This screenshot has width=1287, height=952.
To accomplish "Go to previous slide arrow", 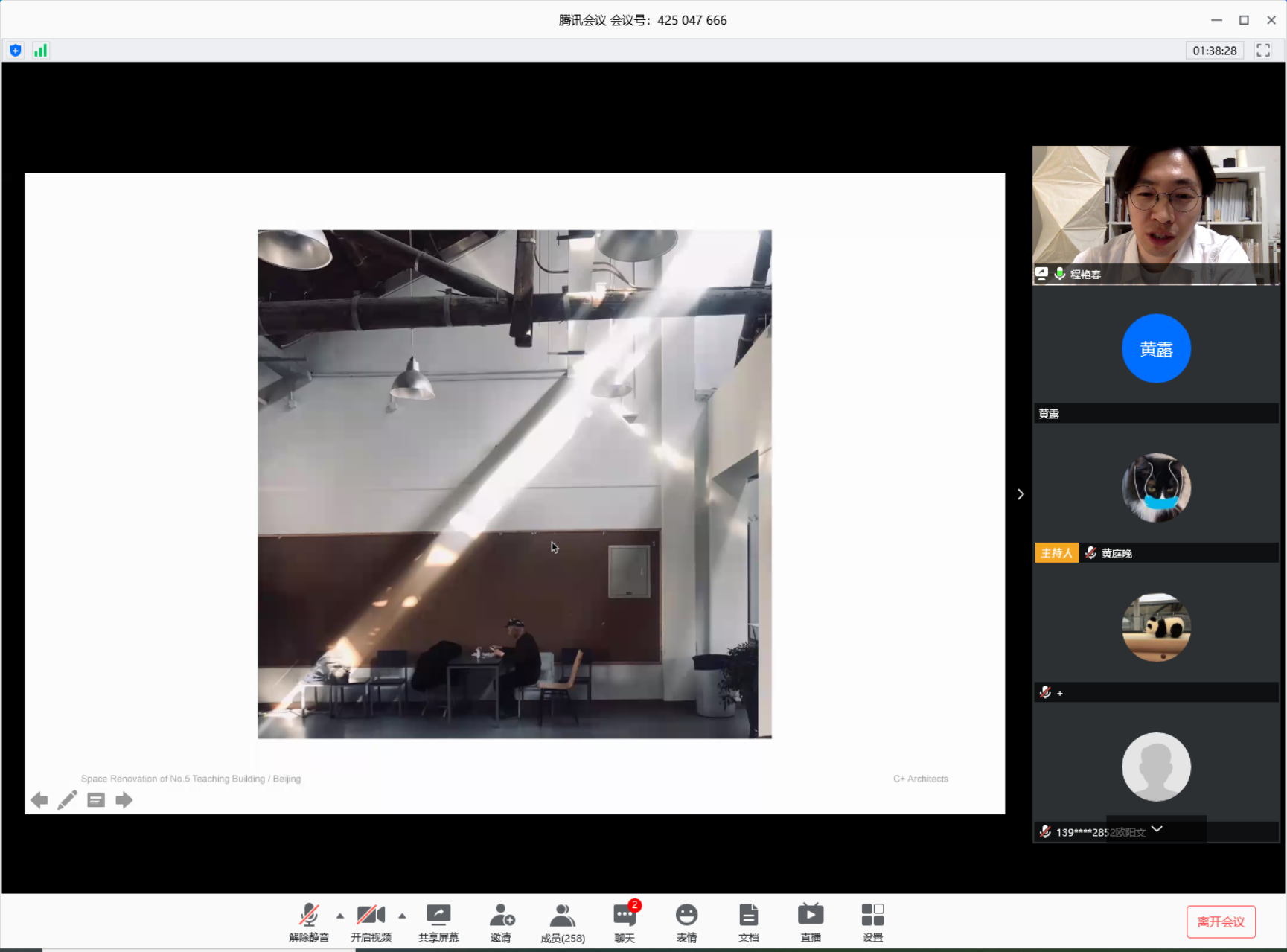I will (39, 800).
